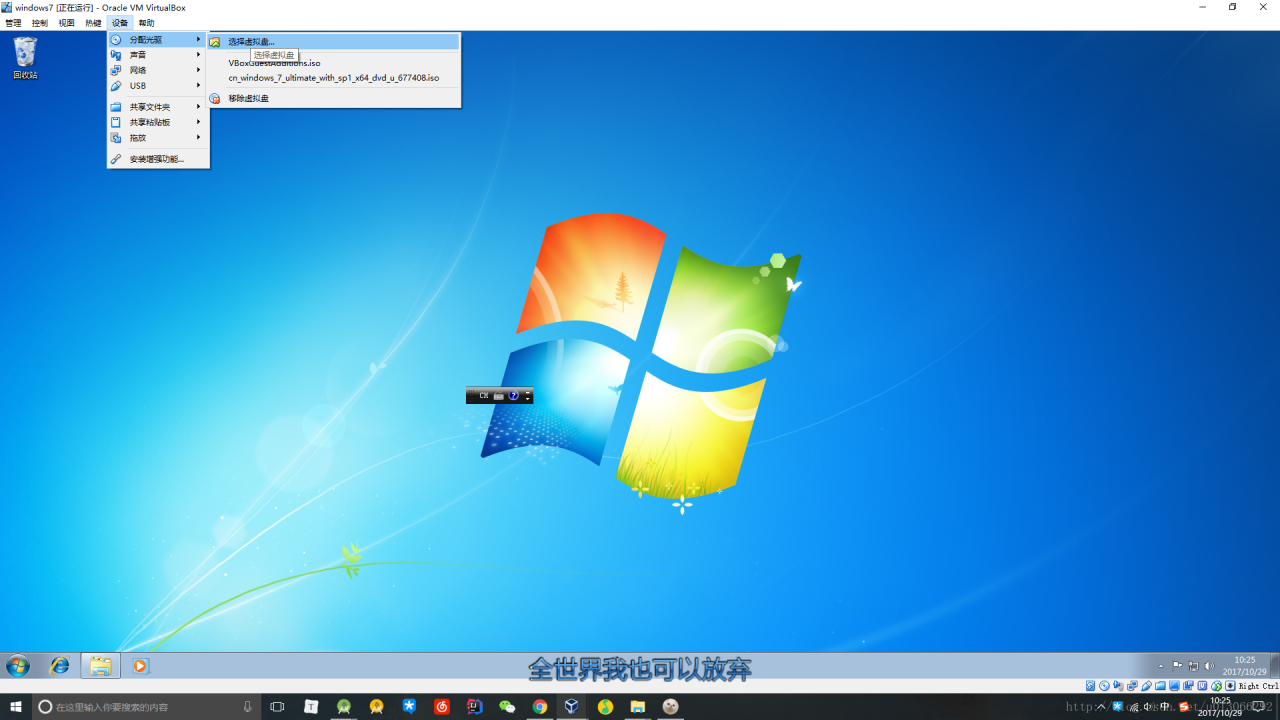Open the Windows 7 volume tray icon
The width and height of the screenshot is (1280, 720).
1209,666
